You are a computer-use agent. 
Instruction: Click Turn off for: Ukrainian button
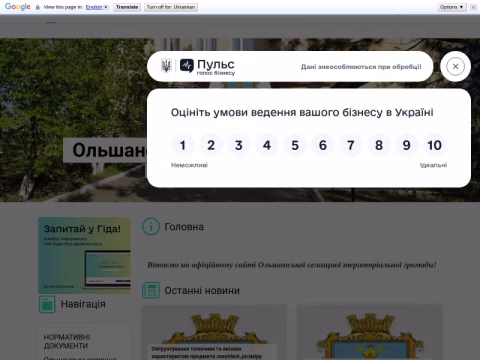pos(171,7)
